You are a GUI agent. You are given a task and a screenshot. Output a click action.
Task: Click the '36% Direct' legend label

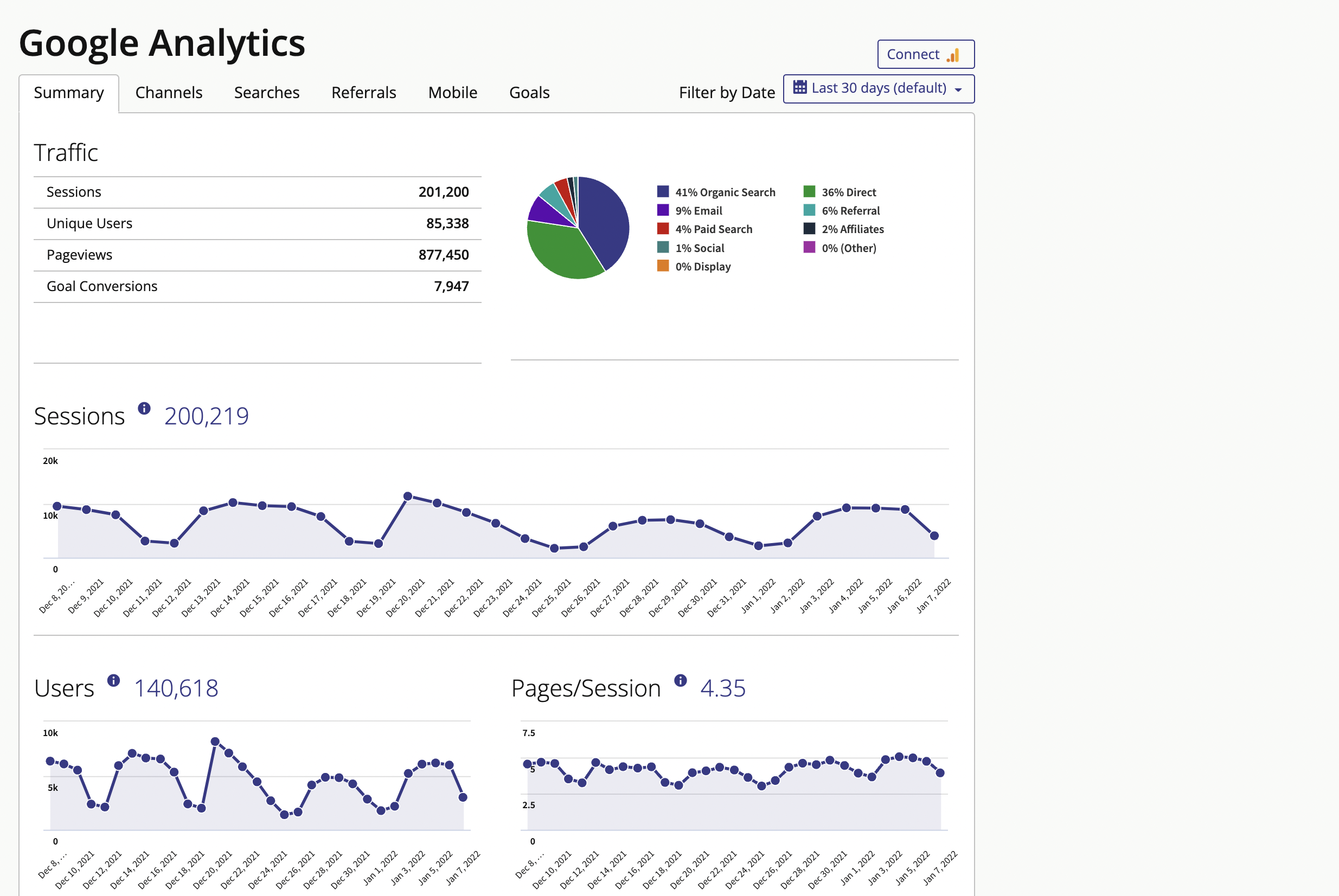849,192
